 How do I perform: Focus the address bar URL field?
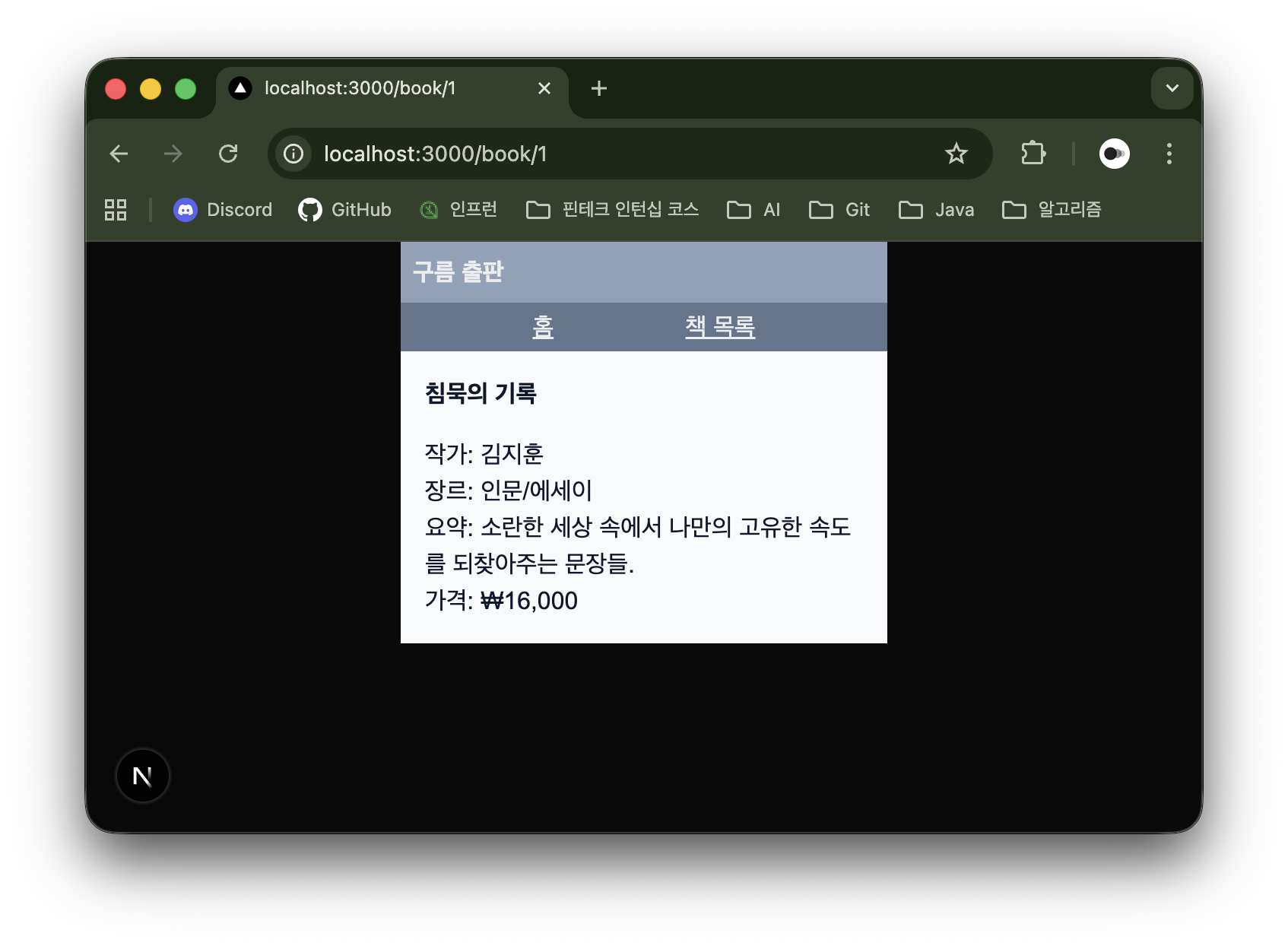(608, 154)
